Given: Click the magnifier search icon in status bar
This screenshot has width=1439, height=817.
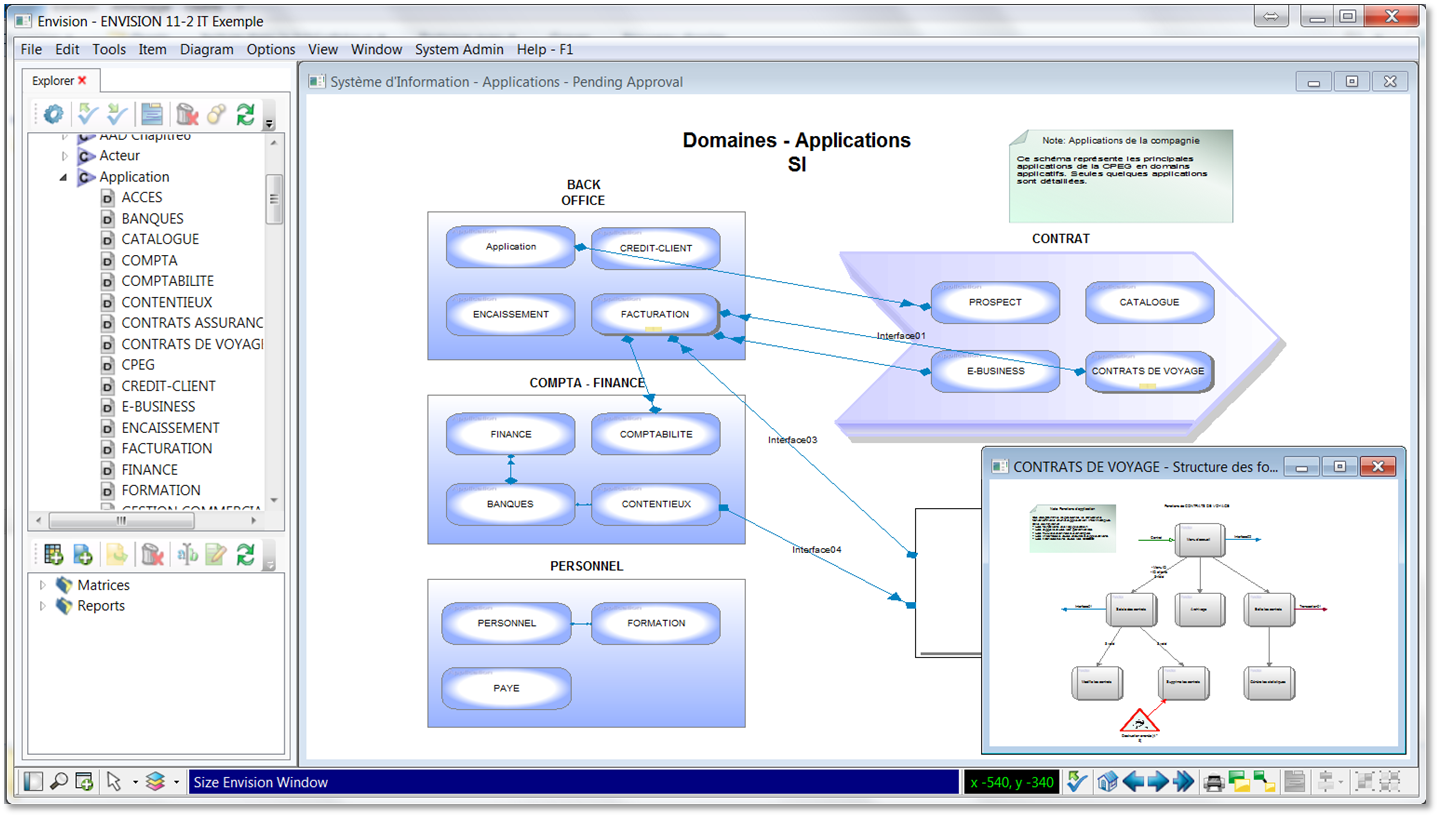Looking at the screenshot, I should pyautogui.click(x=59, y=782).
